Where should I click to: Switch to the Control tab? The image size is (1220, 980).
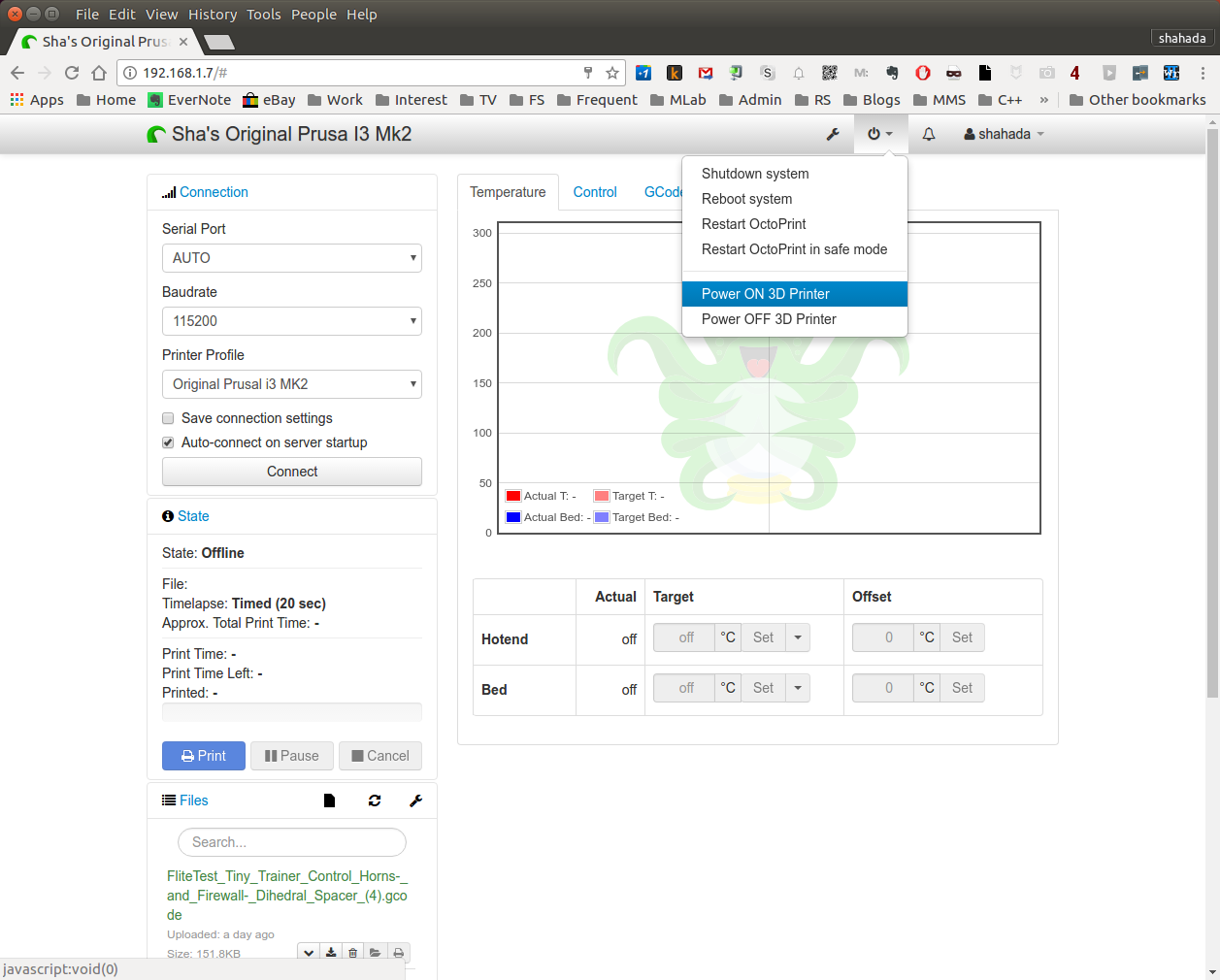click(595, 192)
